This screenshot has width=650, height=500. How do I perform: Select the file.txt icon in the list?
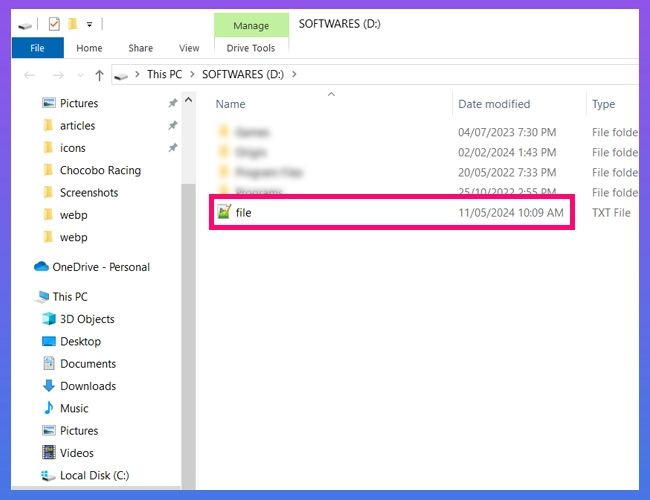pyautogui.click(x=224, y=212)
